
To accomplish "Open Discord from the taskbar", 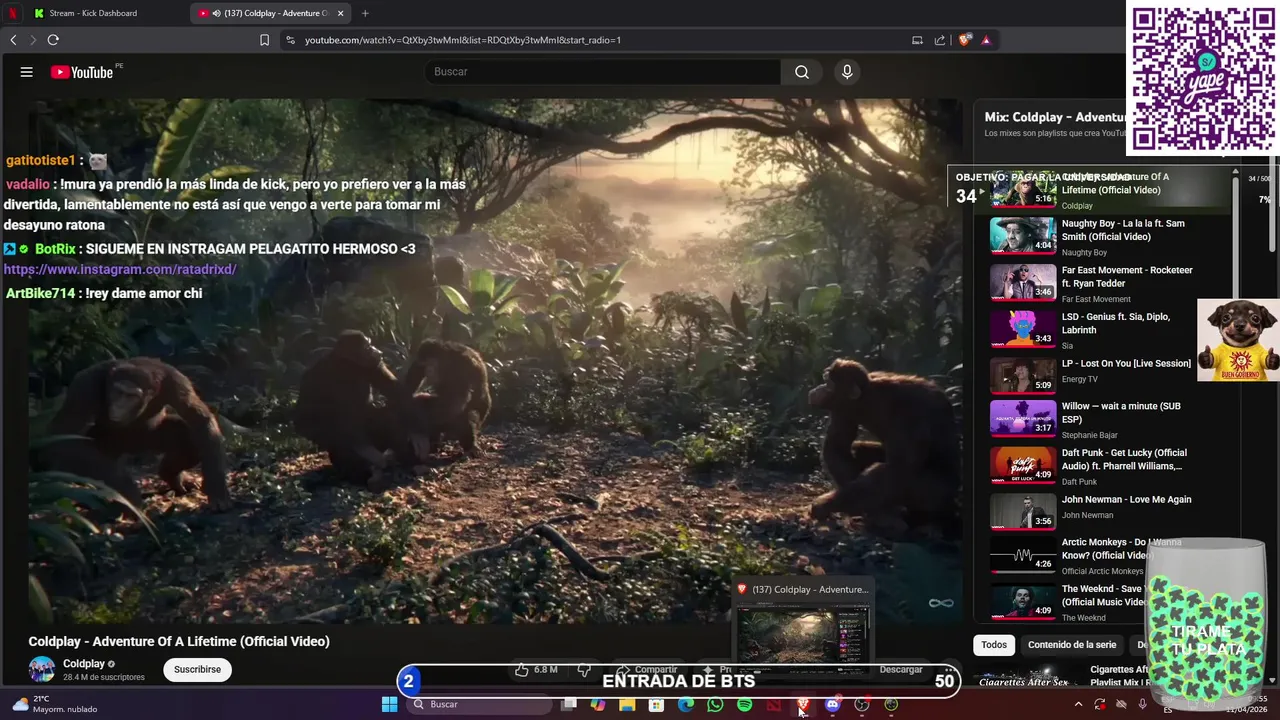I will (x=832, y=704).
